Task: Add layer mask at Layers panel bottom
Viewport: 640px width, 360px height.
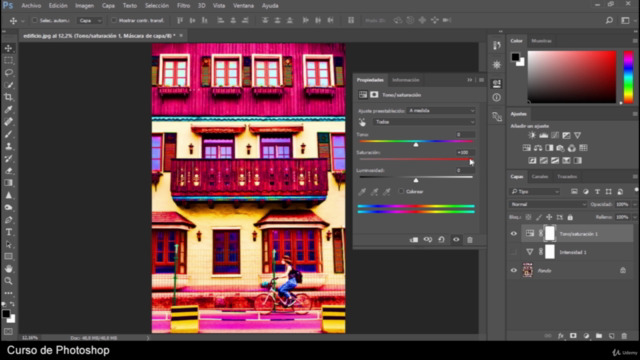Action: (x=573, y=336)
